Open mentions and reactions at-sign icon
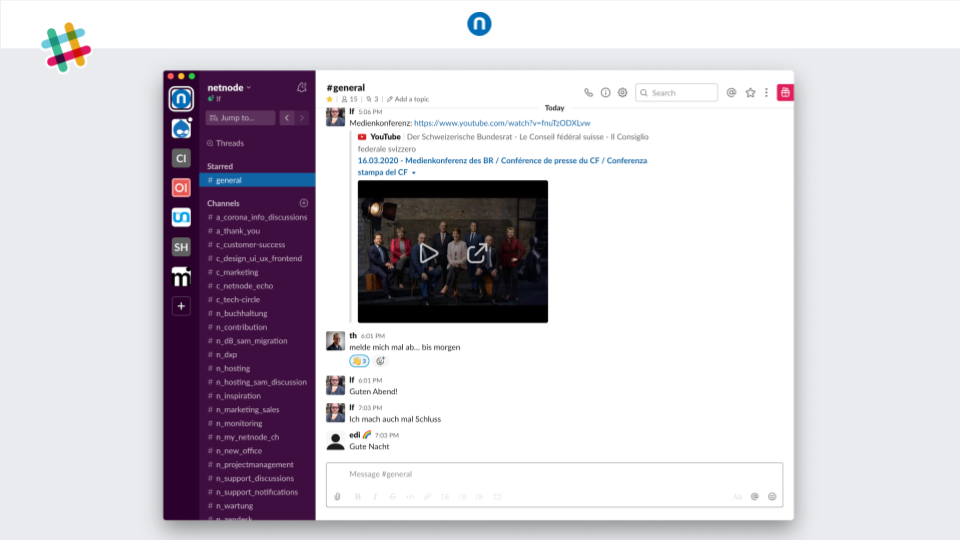960x540 pixels. tap(731, 93)
